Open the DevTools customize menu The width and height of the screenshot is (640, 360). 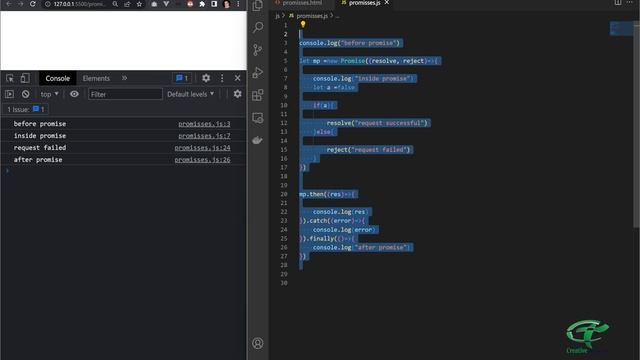click(x=222, y=78)
